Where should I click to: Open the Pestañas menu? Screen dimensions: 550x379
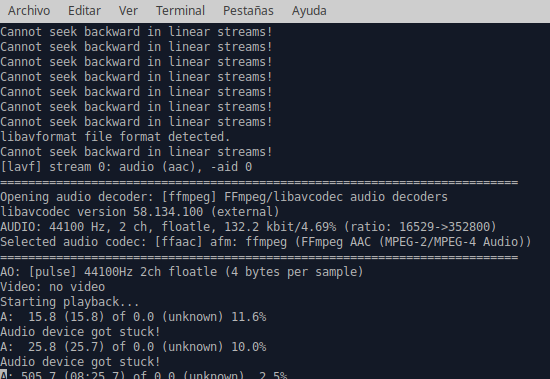[x=248, y=11]
